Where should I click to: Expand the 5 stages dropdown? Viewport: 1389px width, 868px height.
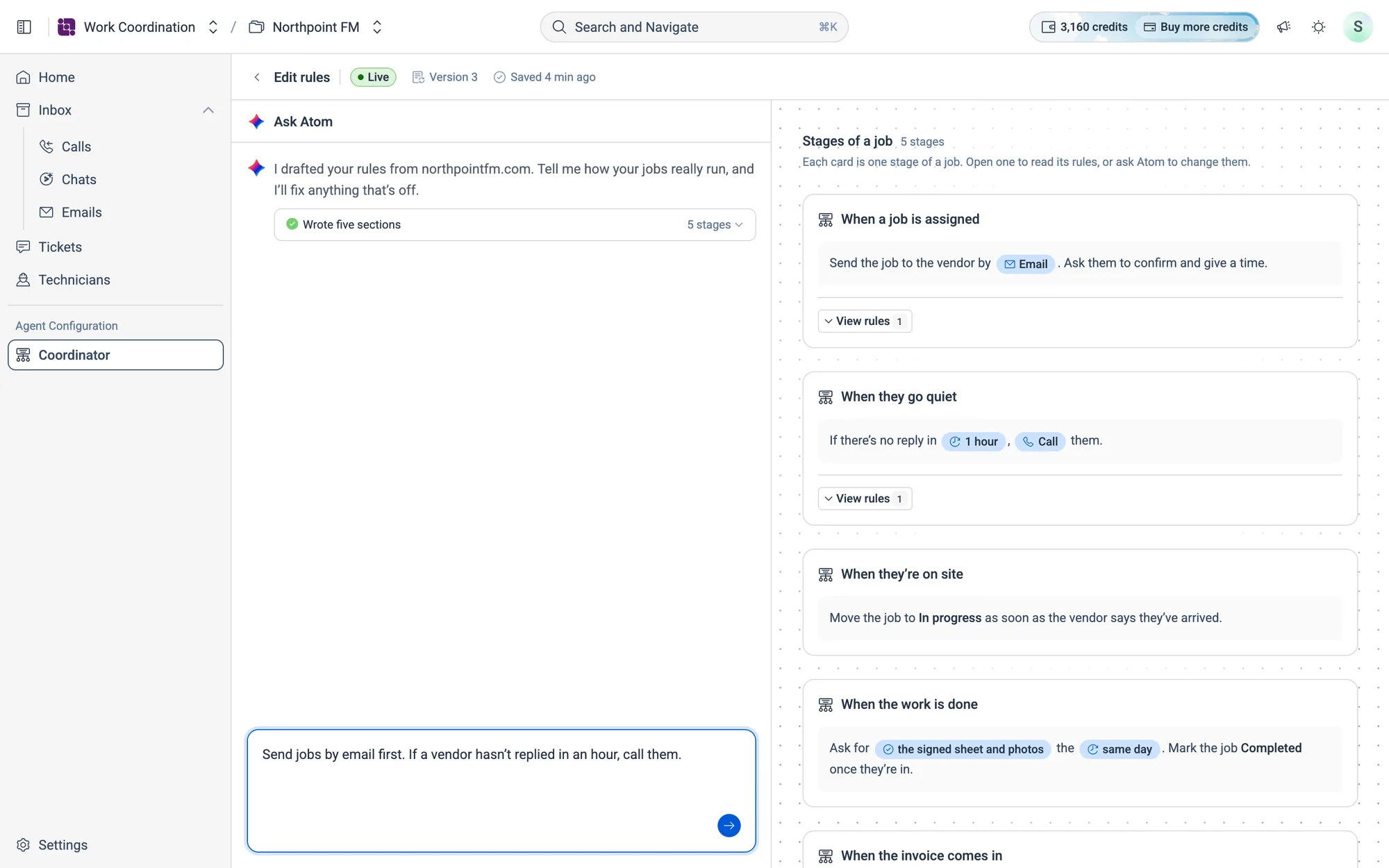pos(715,225)
